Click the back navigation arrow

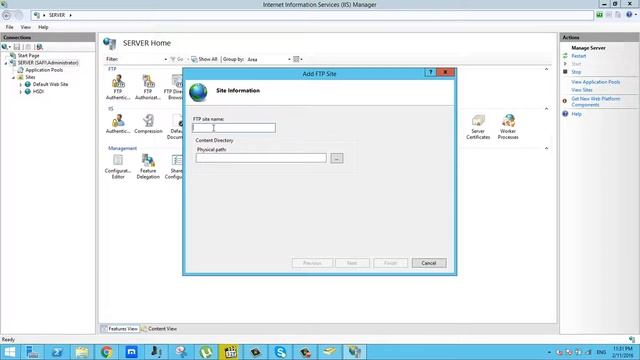coord(7,16)
